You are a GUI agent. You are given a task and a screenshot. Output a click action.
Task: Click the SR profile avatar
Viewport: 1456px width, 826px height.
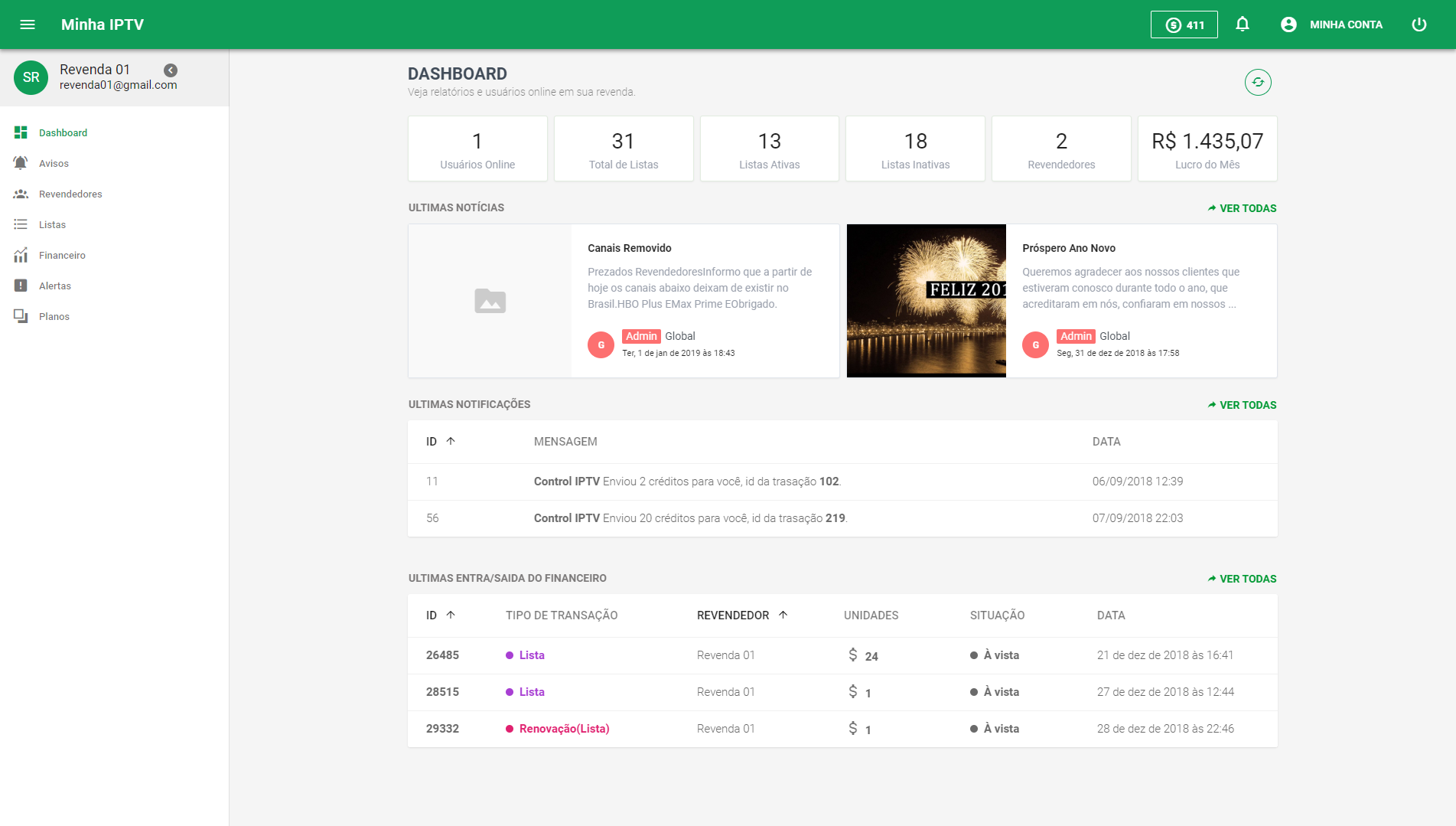coord(31,77)
